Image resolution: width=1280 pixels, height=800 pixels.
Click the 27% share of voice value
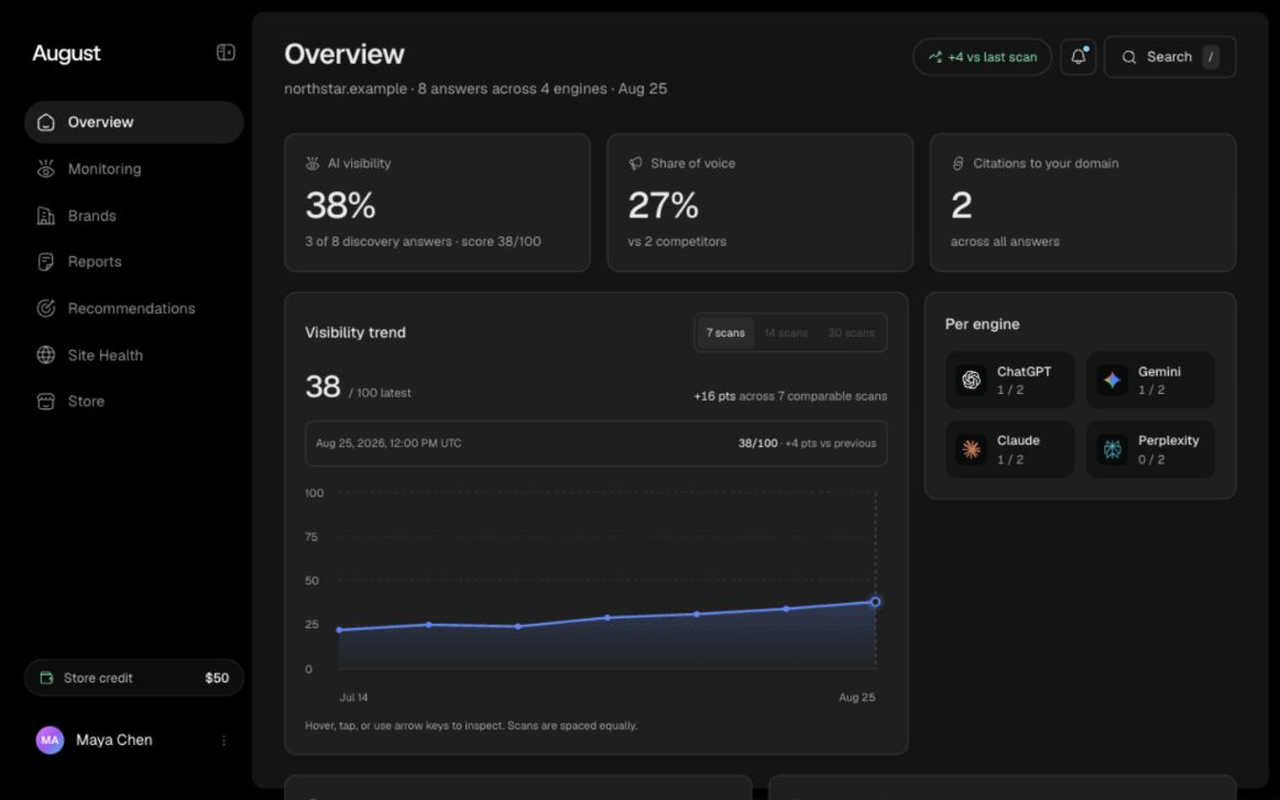663,206
